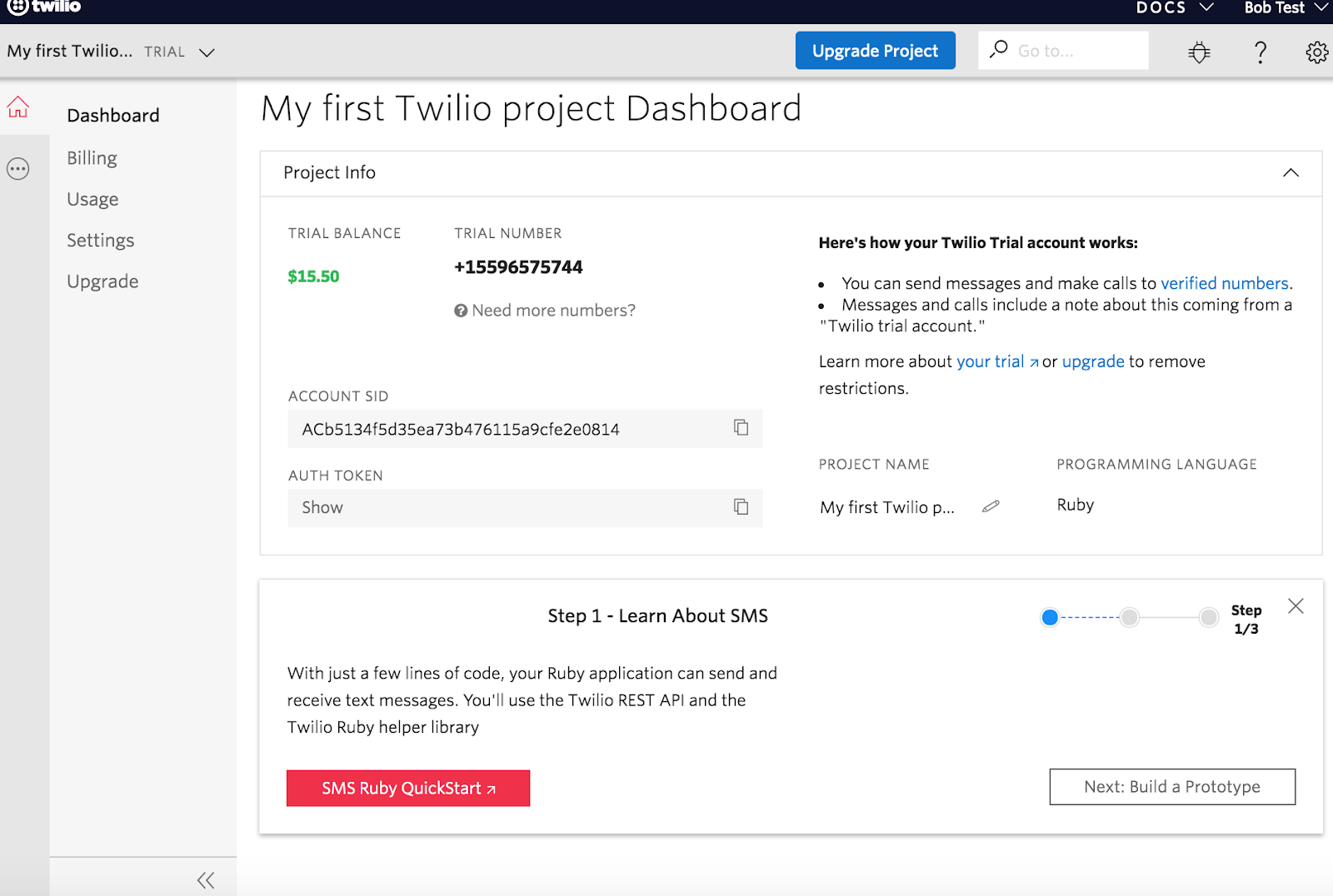This screenshot has width=1333, height=896.
Task: Click the Step 1 - Learn About SMS heading
Action: tap(658, 616)
